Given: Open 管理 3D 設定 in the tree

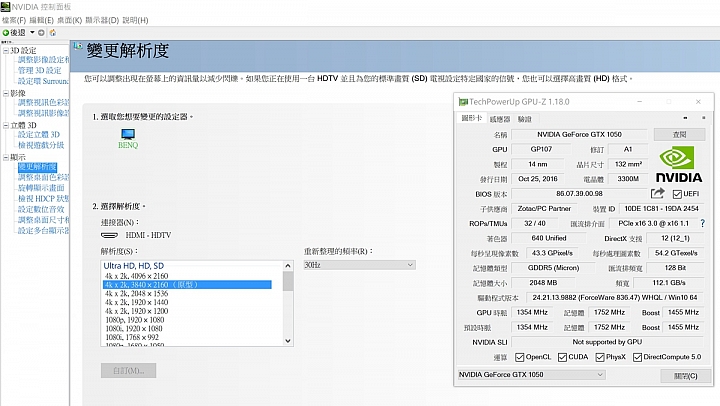Looking at the screenshot, I should point(39,70).
